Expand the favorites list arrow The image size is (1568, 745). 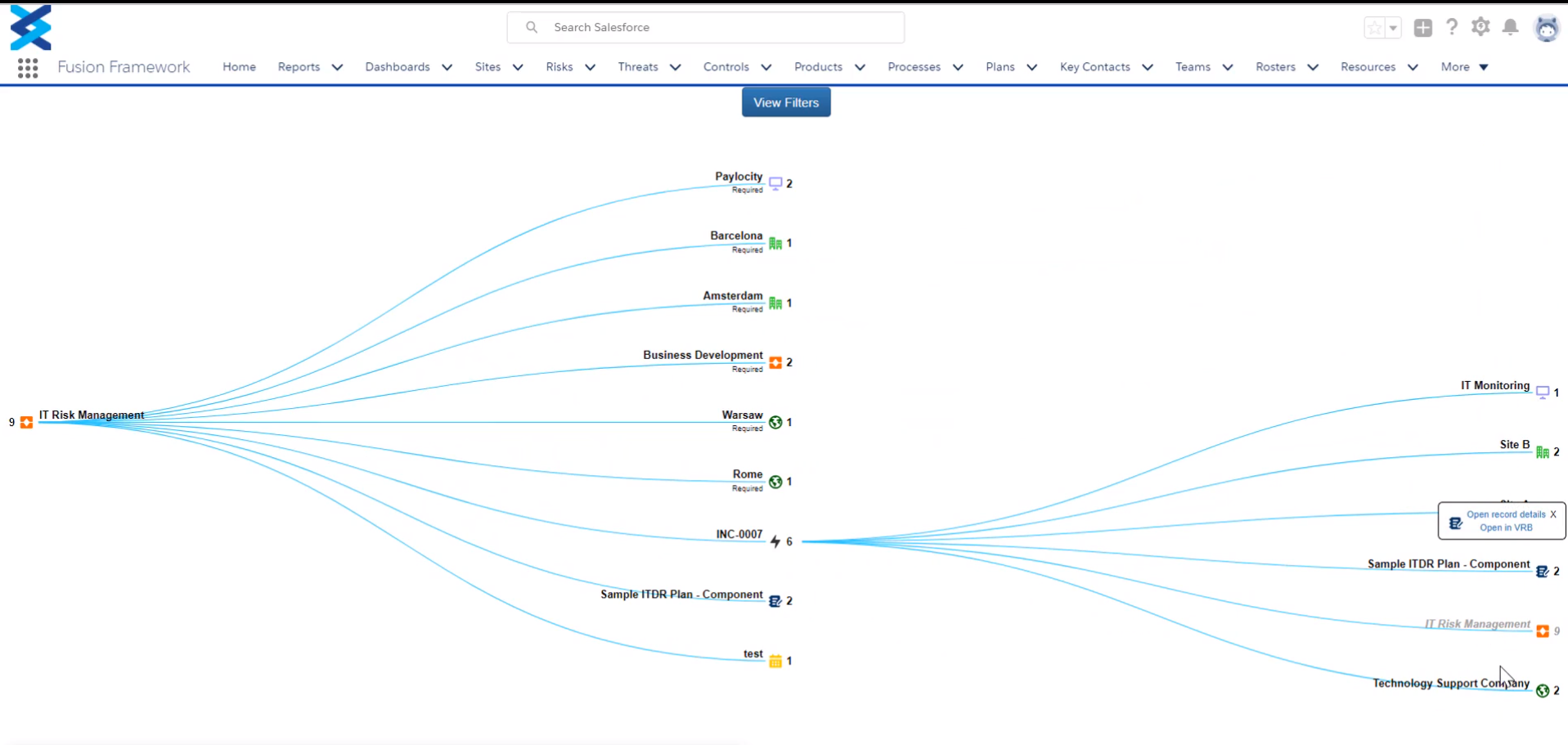(x=1393, y=28)
